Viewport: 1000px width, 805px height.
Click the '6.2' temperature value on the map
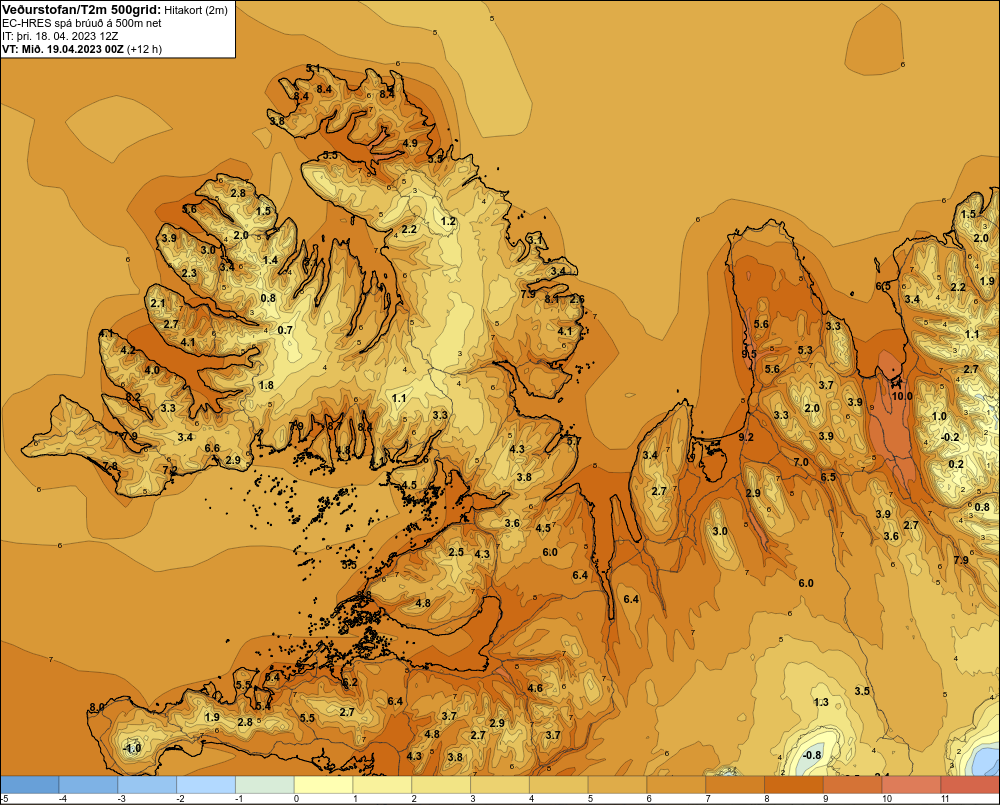point(350,682)
